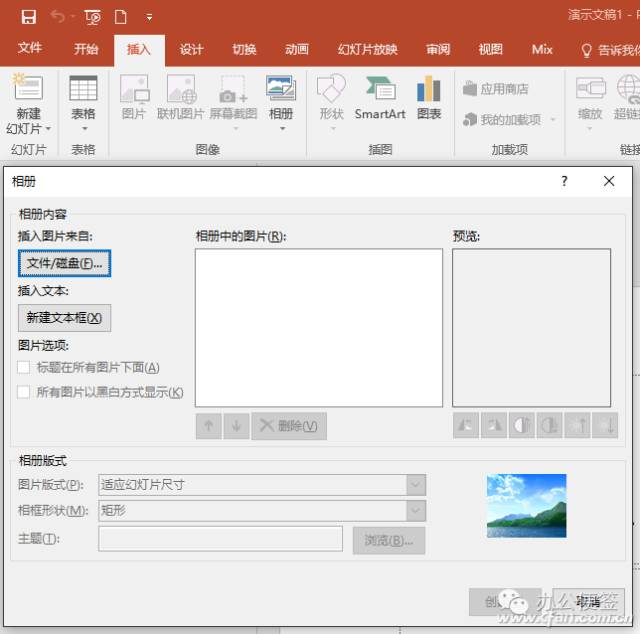This screenshot has height=634, width=640.
Task: Click the Save icon in quick access toolbar
Action: click(29, 17)
